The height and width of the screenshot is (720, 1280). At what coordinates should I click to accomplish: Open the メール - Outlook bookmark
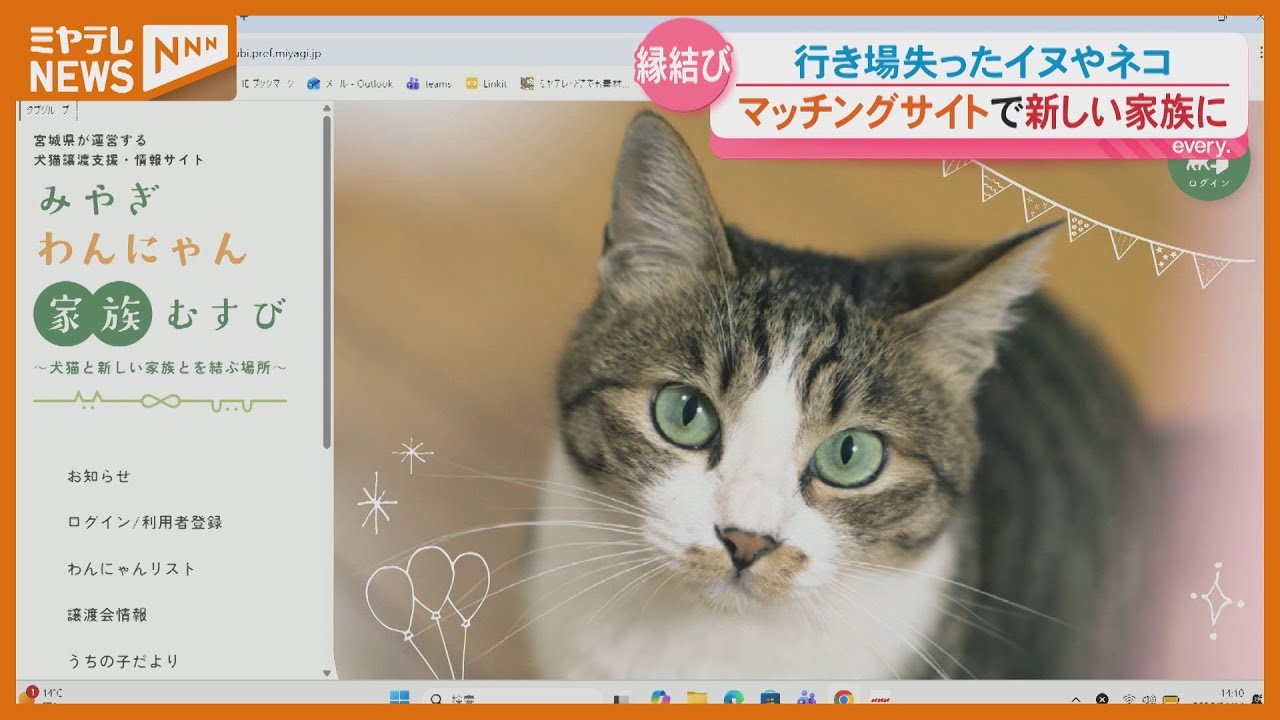tap(350, 84)
